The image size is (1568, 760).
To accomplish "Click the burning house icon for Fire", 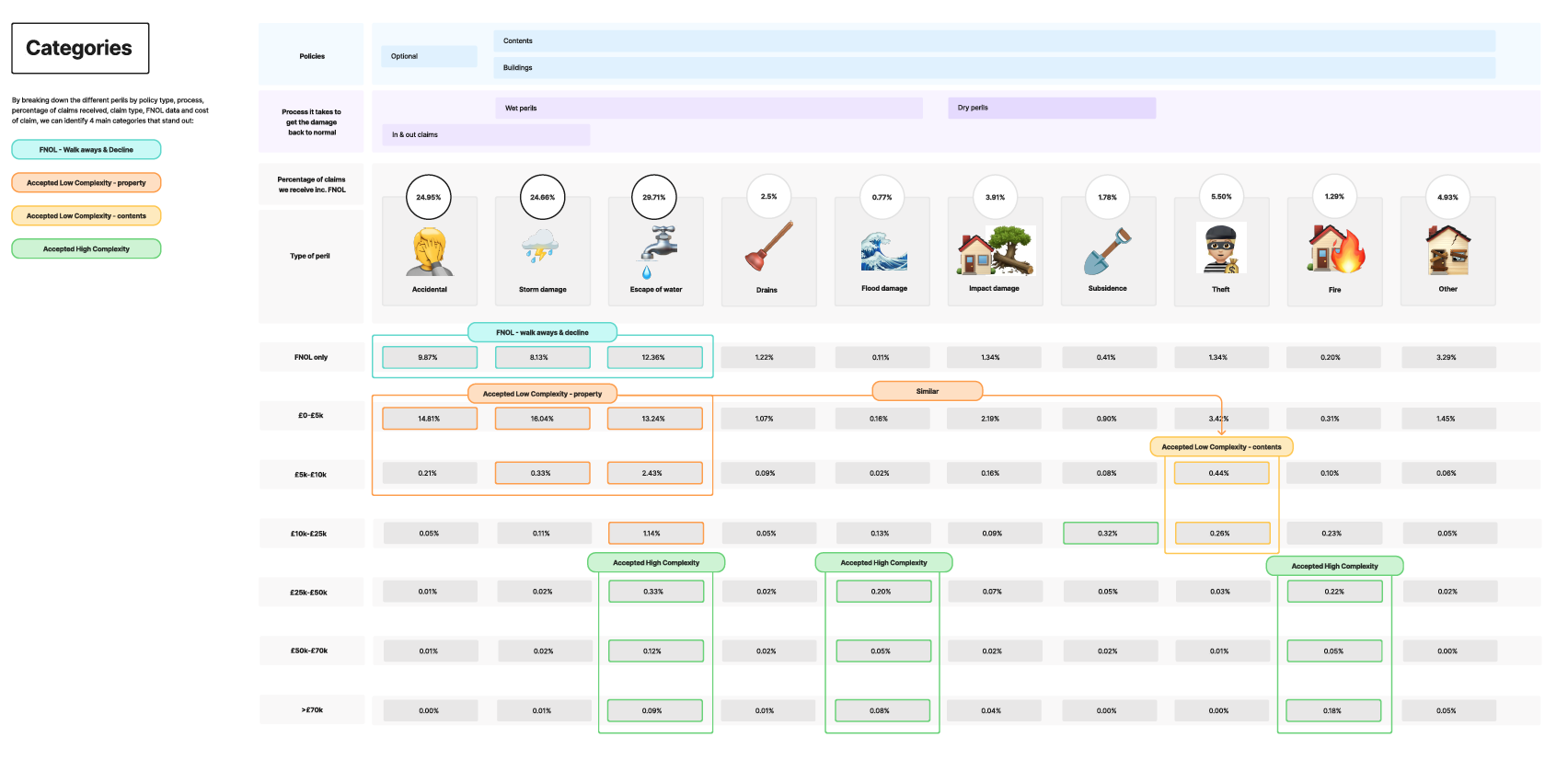I will pyautogui.click(x=1336, y=249).
